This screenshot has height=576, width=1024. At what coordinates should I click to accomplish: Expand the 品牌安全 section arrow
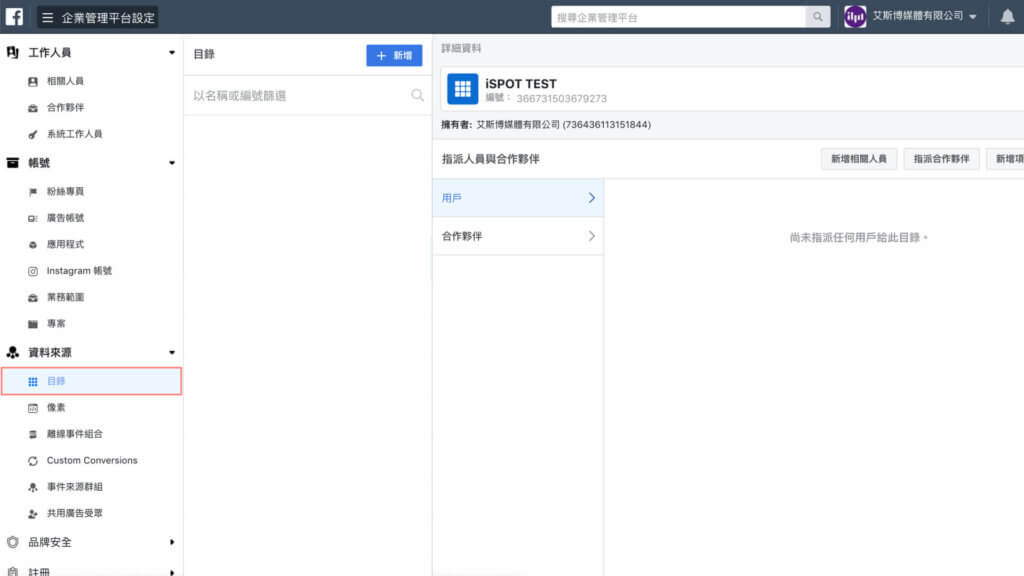click(x=172, y=542)
